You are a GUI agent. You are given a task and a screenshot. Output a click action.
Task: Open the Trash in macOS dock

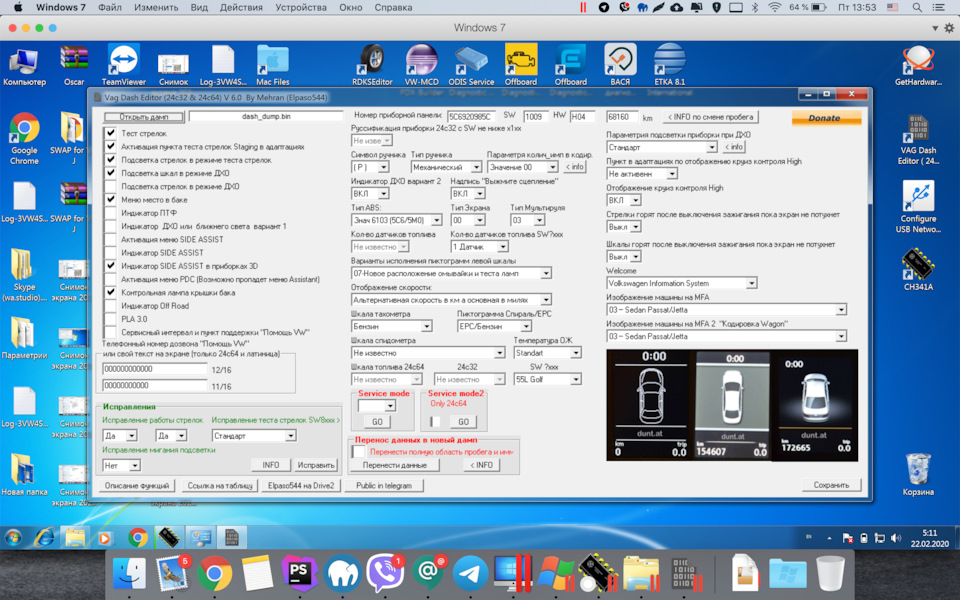pyautogui.click(x=830, y=574)
